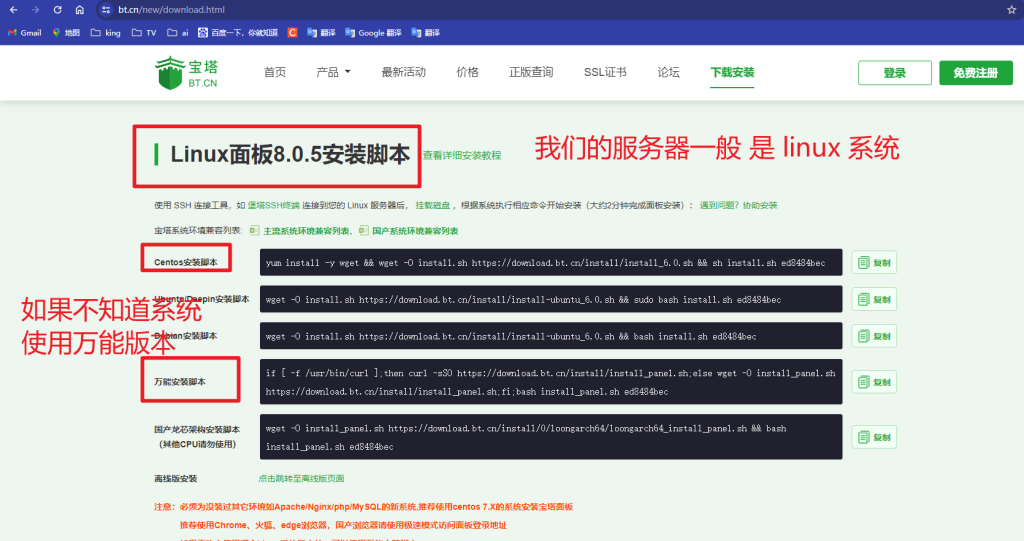Screen dimensions: 1024x541
Task: Select the 价格 nav item
Action: [x=467, y=72]
